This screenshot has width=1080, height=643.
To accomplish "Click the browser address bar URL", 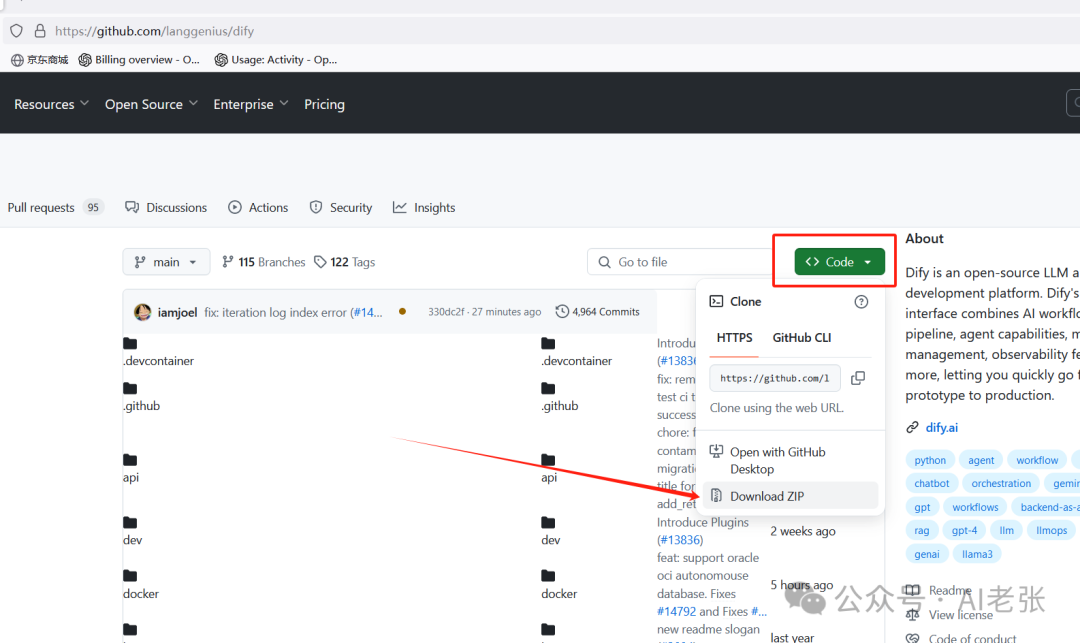I will (x=154, y=31).
